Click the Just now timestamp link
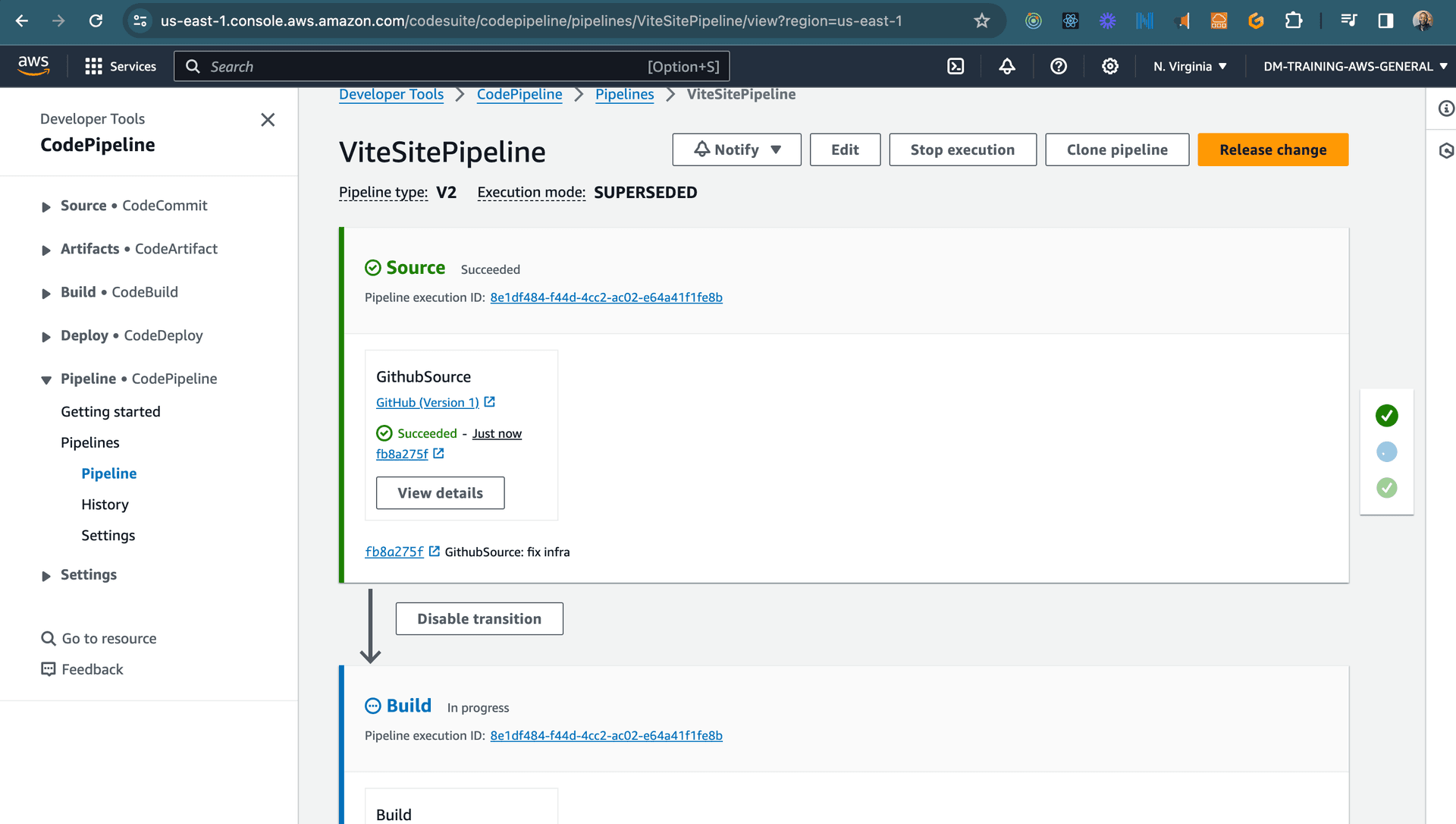This screenshot has height=824, width=1456. pyautogui.click(x=497, y=434)
